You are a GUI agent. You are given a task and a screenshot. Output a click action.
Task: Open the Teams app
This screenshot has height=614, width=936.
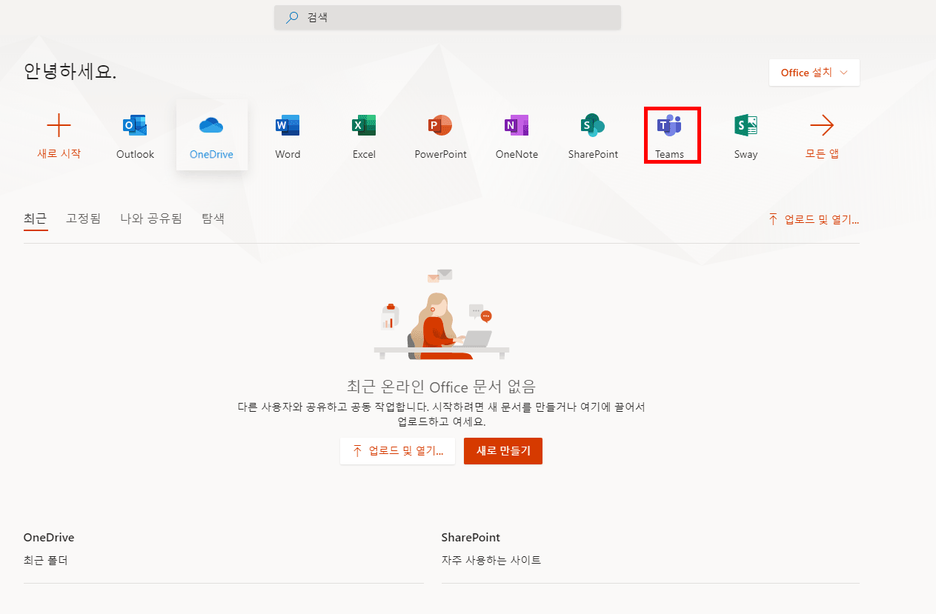670,136
